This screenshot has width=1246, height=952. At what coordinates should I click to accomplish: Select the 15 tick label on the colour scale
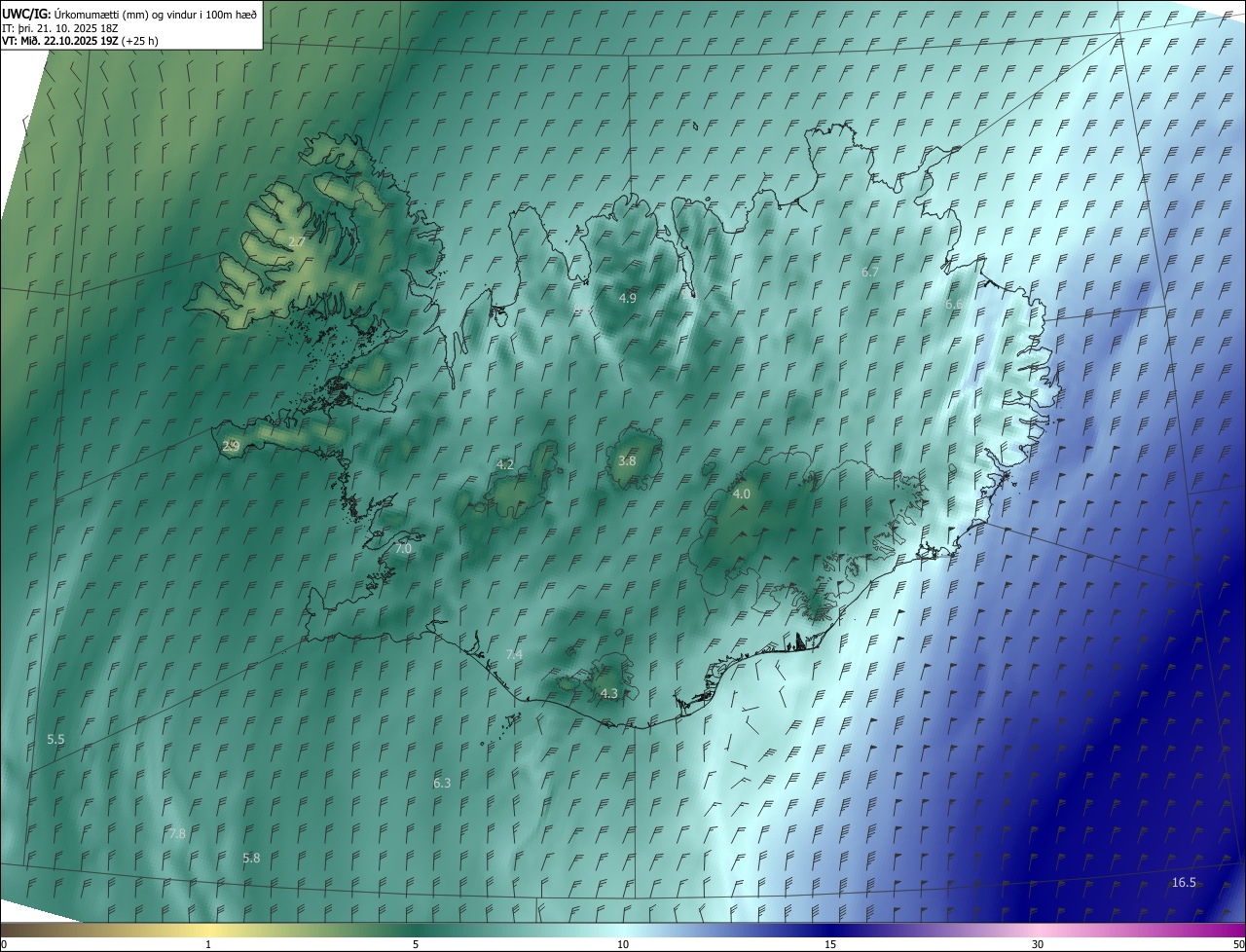pyautogui.click(x=830, y=944)
